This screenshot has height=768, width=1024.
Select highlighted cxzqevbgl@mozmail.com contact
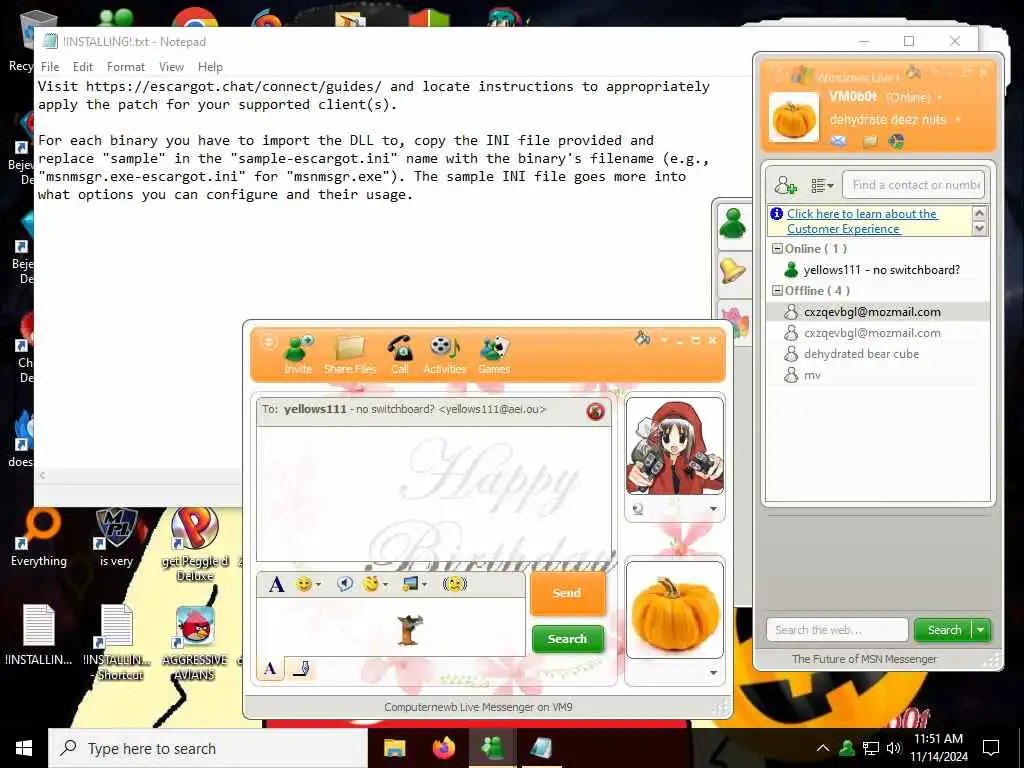pos(878,312)
